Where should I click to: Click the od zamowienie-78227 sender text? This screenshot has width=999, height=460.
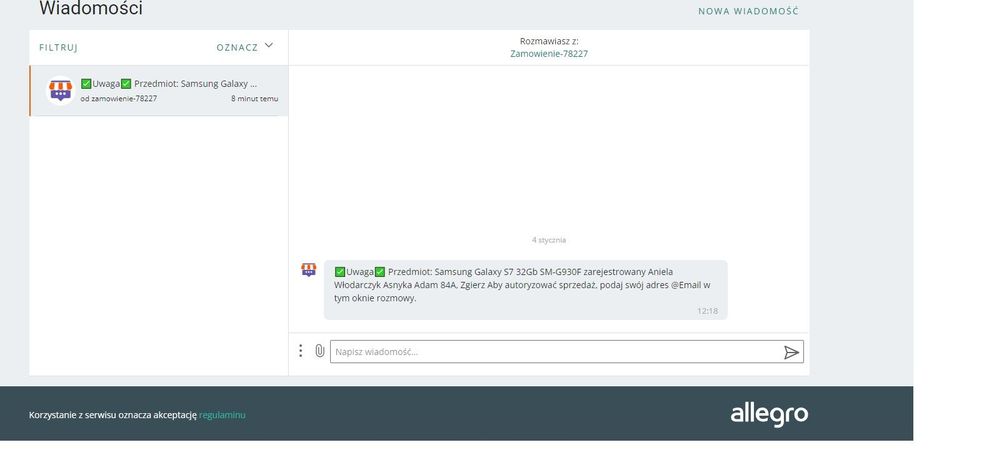tap(119, 99)
